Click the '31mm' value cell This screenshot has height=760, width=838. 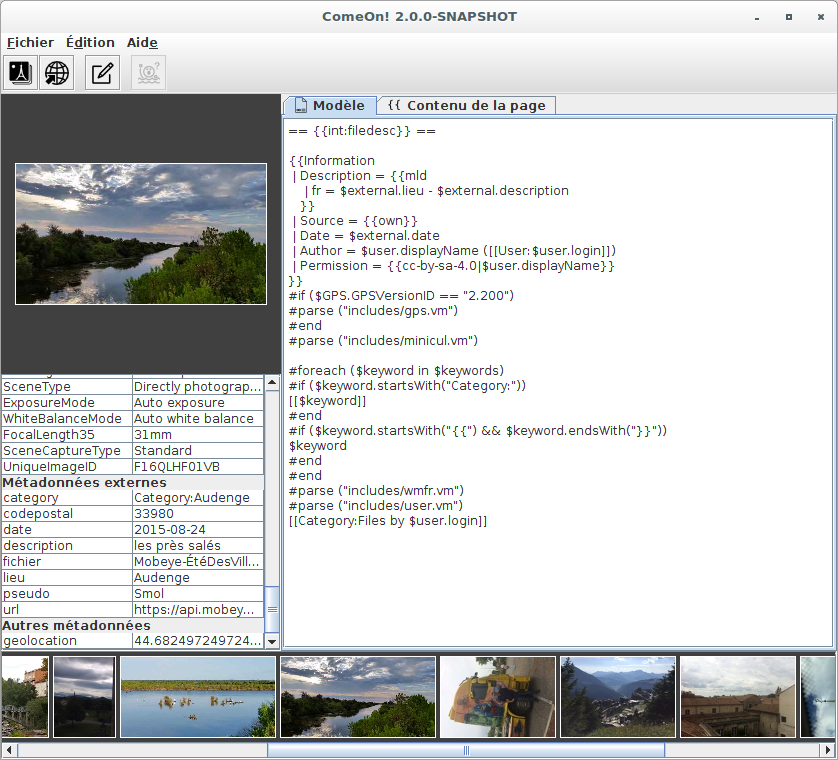198,435
